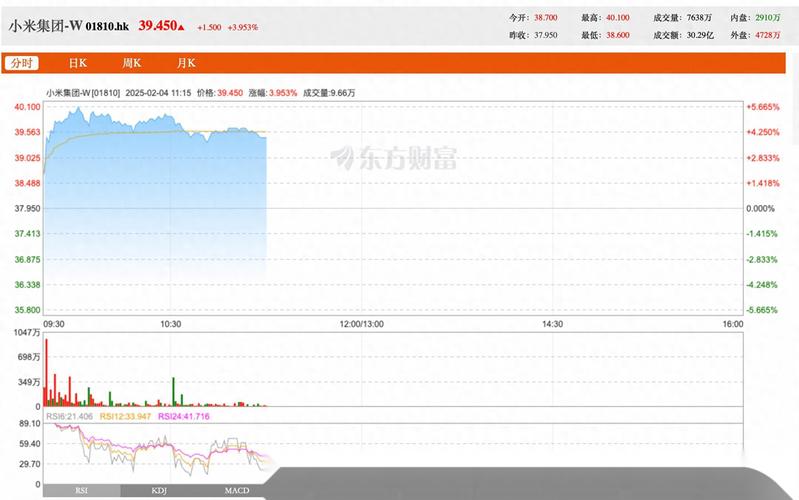Open the 周K weekly chart tab
The height and width of the screenshot is (500, 799).
click(131, 63)
